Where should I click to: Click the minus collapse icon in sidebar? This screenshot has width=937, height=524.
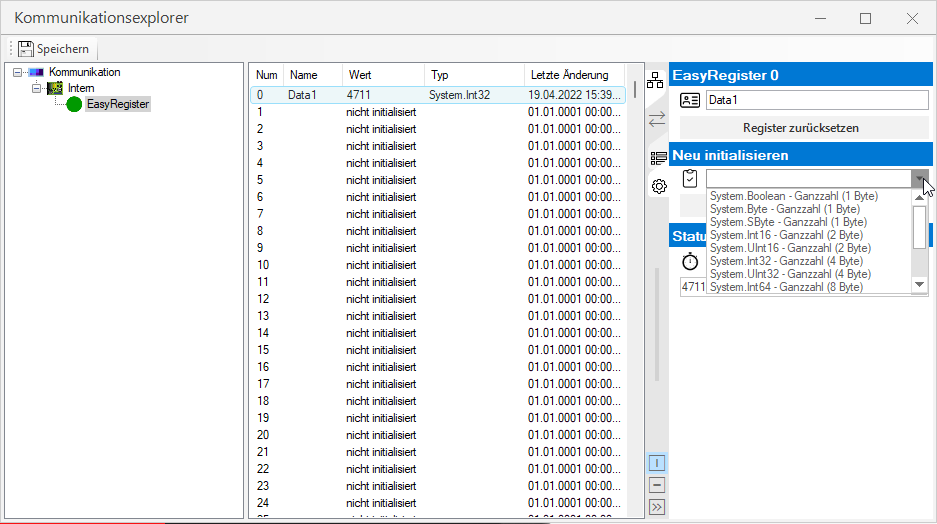pyautogui.click(x=657, y=485)
